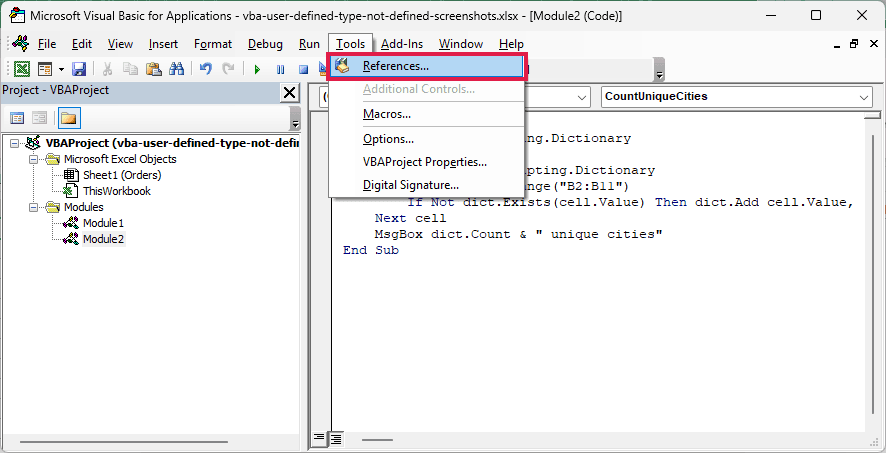Click the MsgBox dict.Count code line
The height and width of the screenshot is (453, 886).
pos(518,234)
